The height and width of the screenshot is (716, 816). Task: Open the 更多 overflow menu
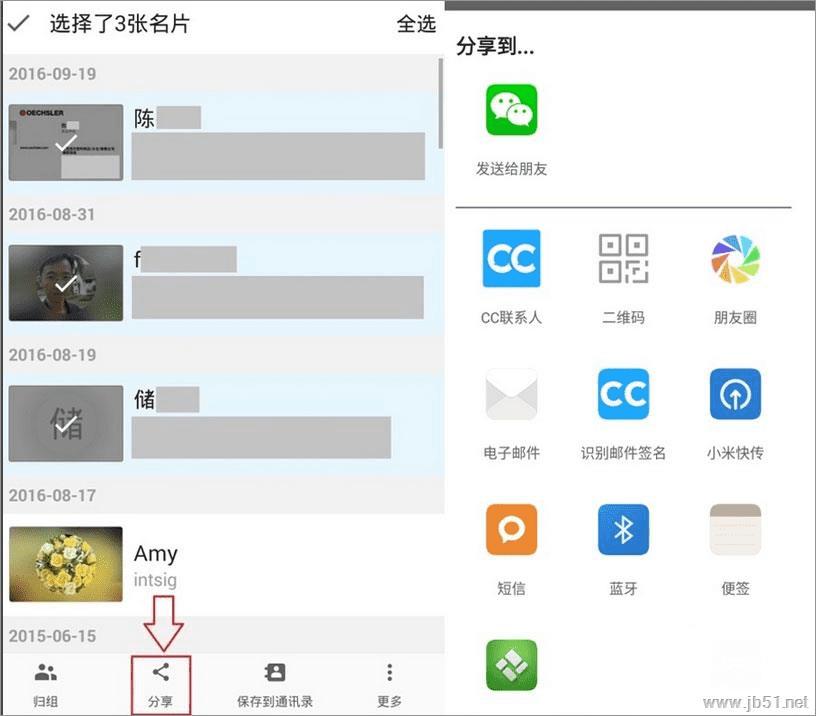(389, 684)
